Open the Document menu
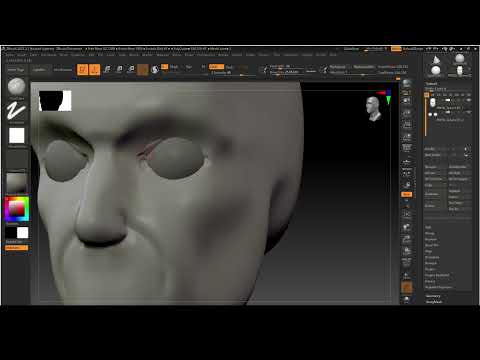Image resolution: width=480 pixels, height=360 pixels. click(49, 55)
